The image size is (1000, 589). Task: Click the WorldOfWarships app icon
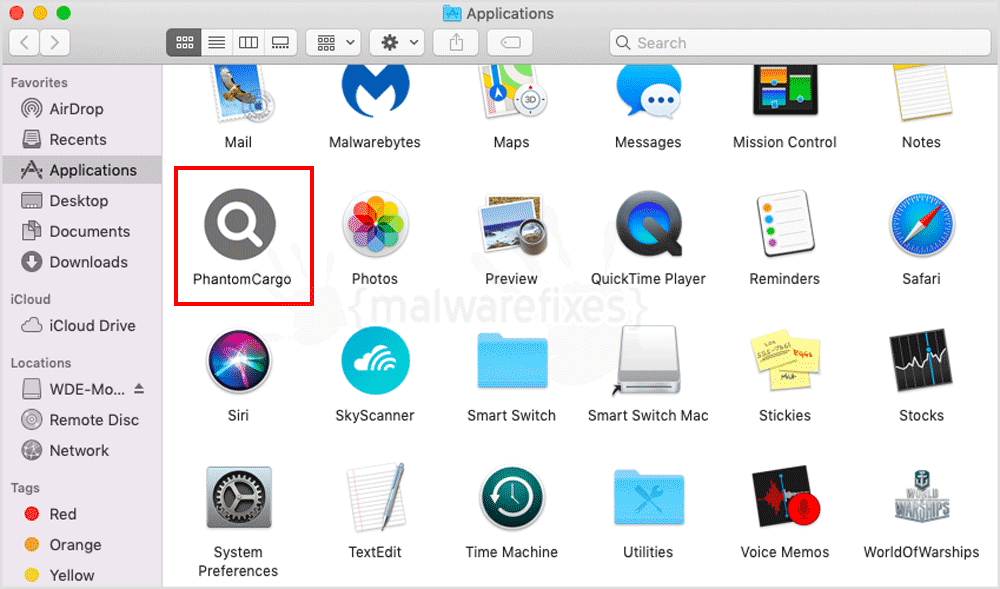point(922,497)
